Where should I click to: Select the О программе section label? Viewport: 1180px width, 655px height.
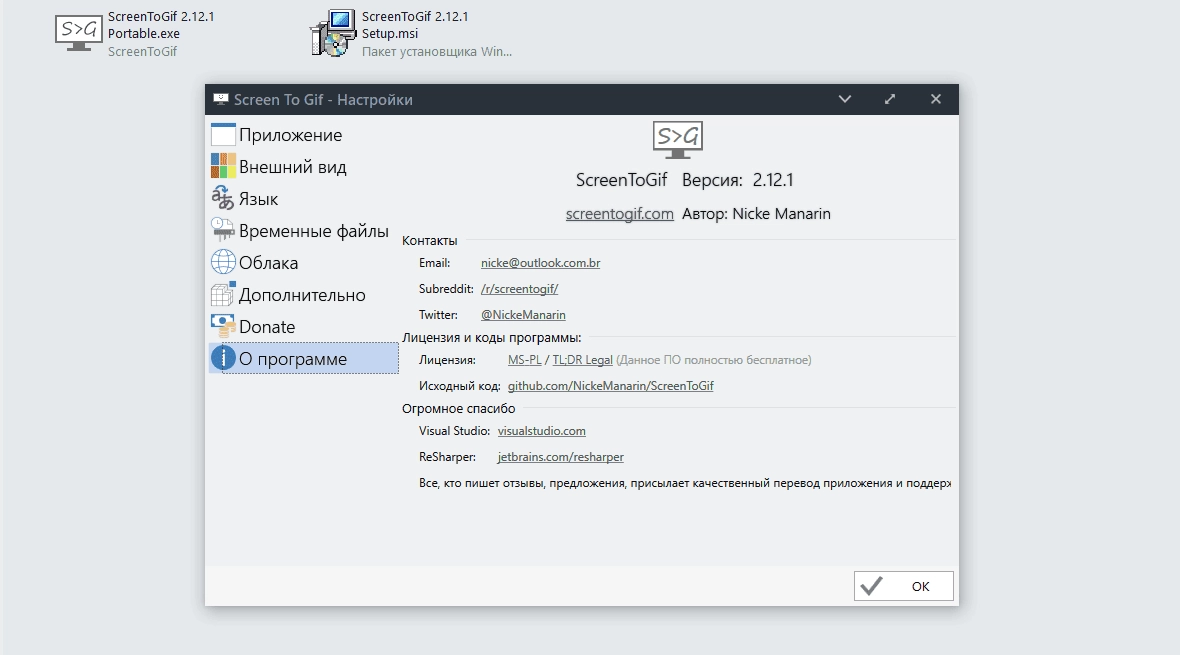point(293,359)
